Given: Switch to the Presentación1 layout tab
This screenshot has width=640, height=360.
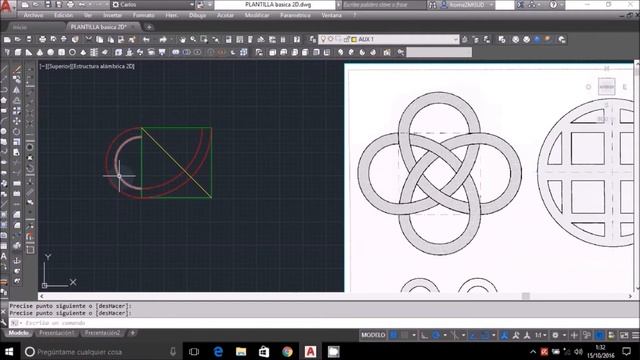Looking at the screenshot, I should click(x=57, y=333).
